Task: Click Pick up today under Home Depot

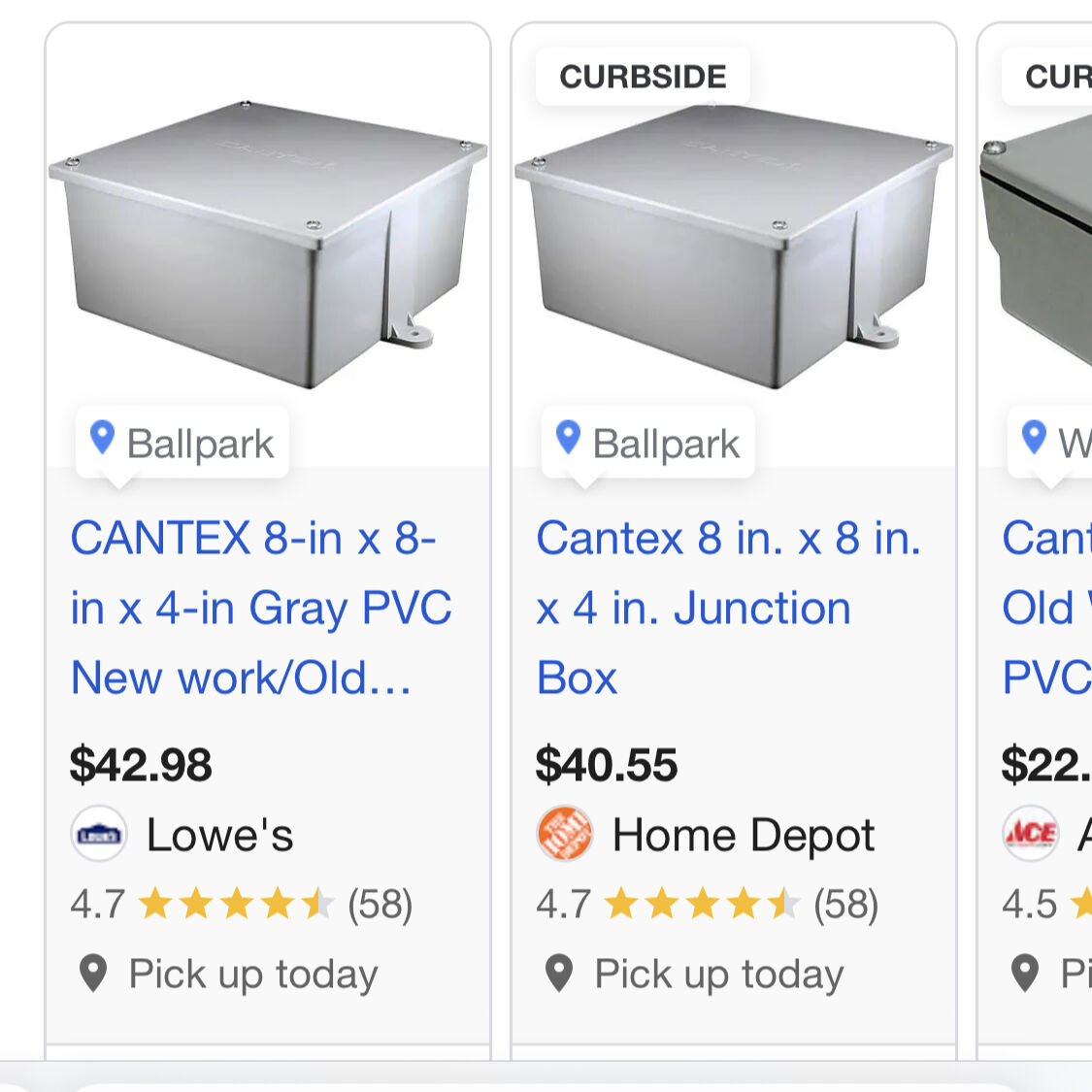Action: pos(718,974)
